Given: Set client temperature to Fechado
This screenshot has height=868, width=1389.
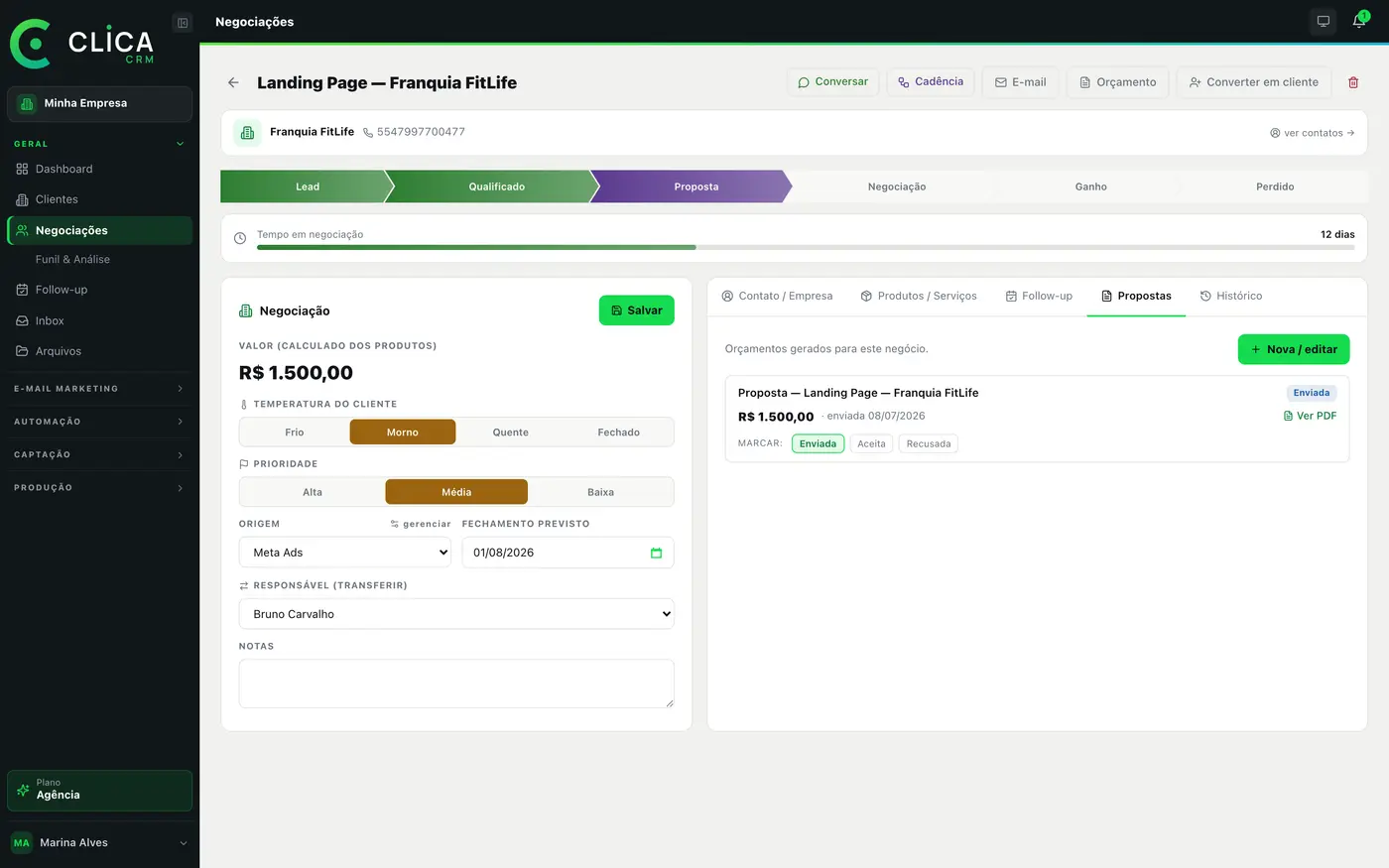Looking at the screenshot, I should 619,432.
